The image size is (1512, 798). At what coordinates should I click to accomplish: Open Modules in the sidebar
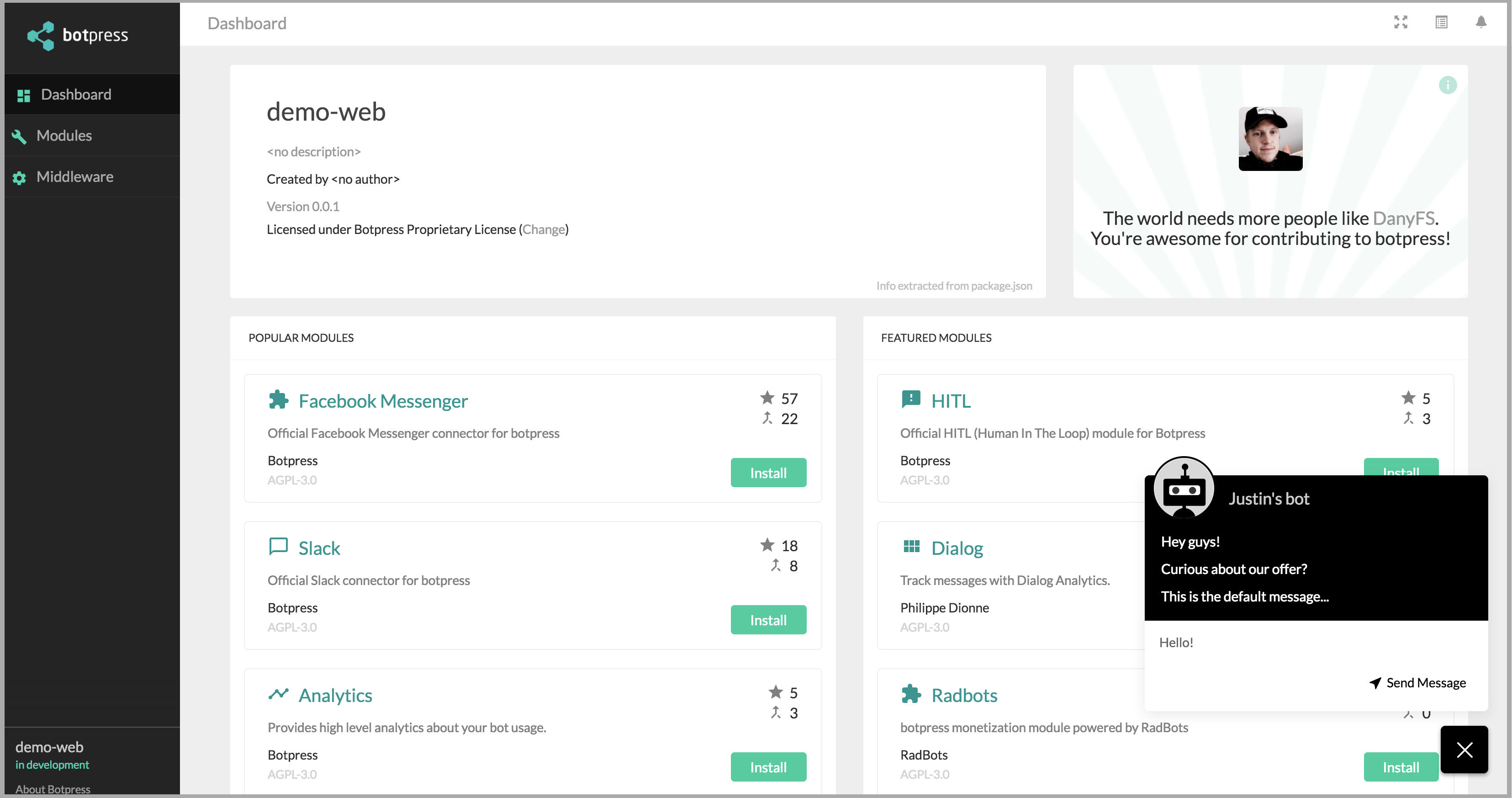[64, 136]
